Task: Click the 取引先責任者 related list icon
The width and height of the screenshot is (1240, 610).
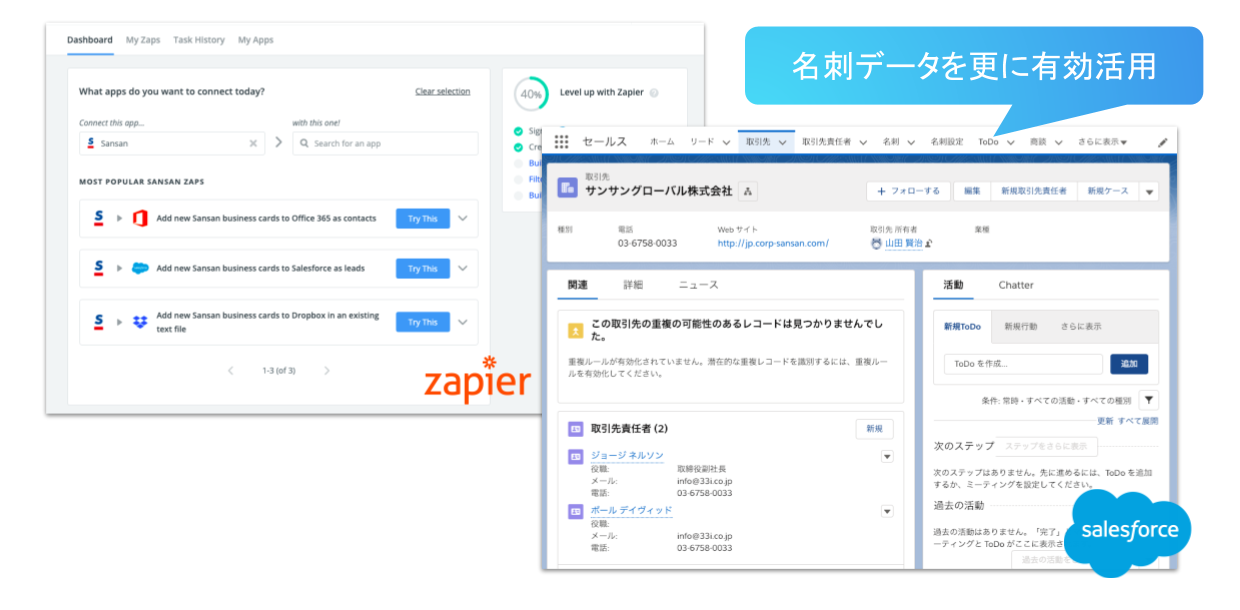Action: tap(575, 429)
